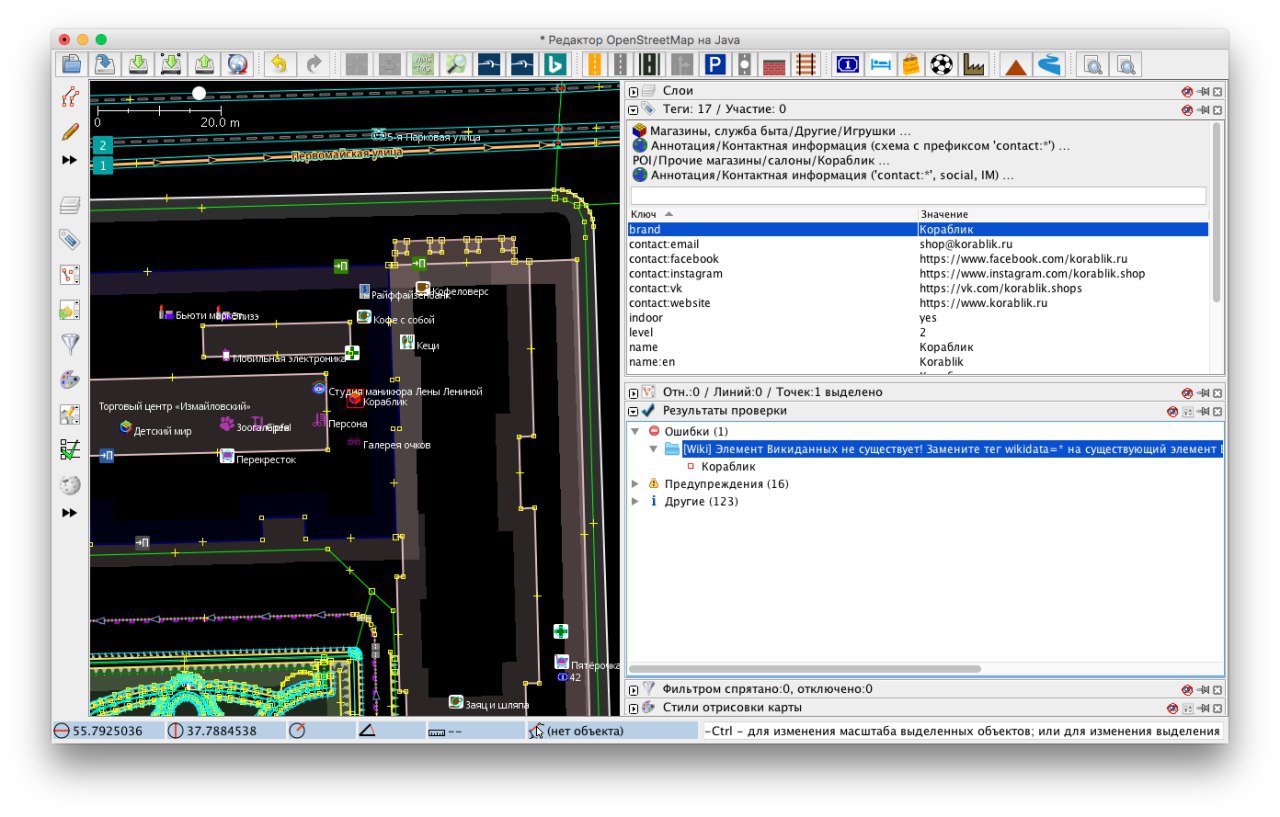Viewport: 1280px width, 817px height.
Task: Activate the Select tool in left toolbar
Action: (x=69, y=97)
